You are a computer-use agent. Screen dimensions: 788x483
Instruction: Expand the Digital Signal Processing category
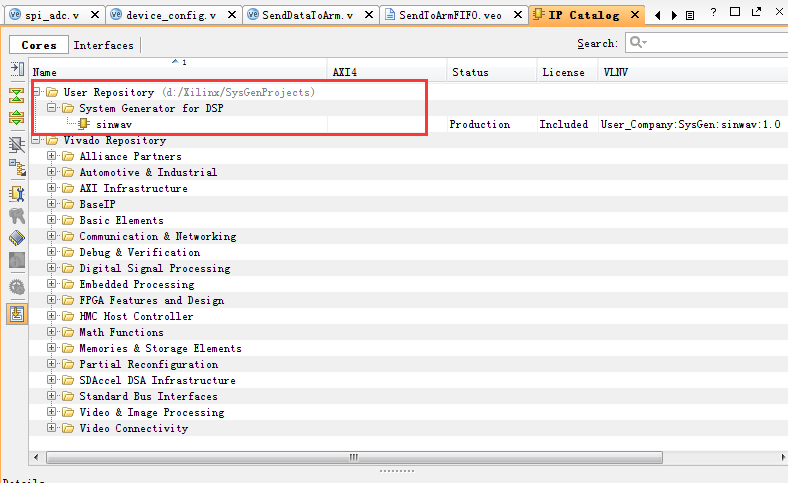pyautogui.click(x=52, y=268)
